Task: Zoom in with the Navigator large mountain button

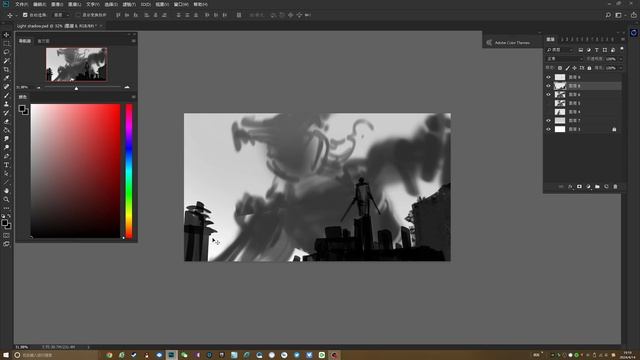Action: [x=127, y=87]
